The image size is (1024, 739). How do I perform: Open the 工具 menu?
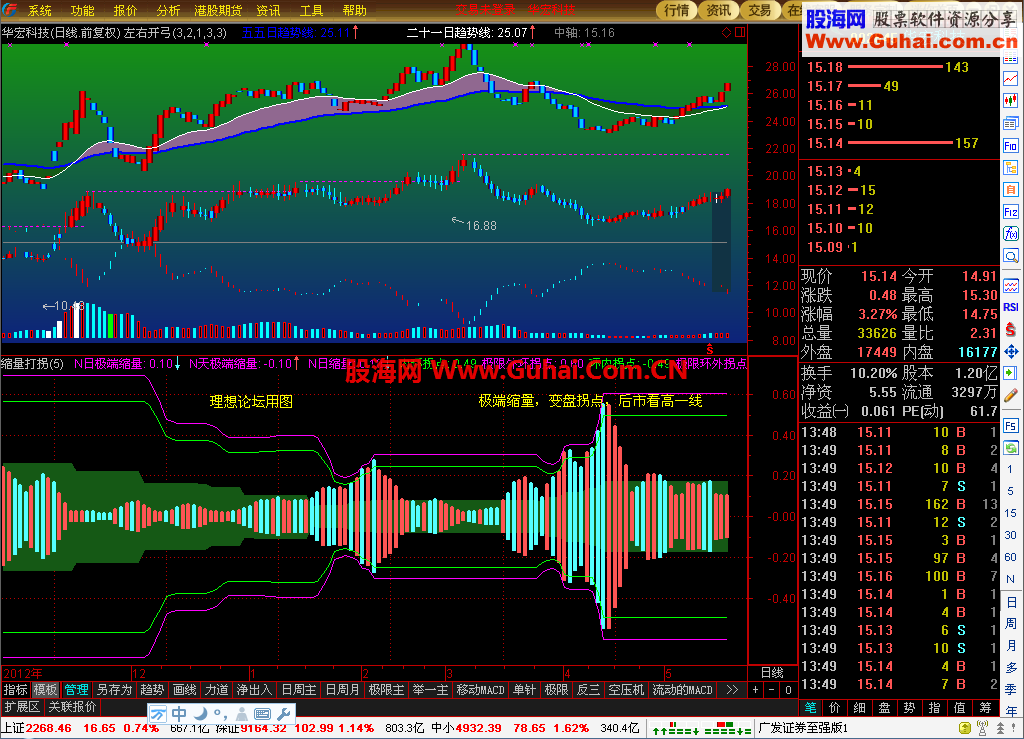[x=311, y=10]
